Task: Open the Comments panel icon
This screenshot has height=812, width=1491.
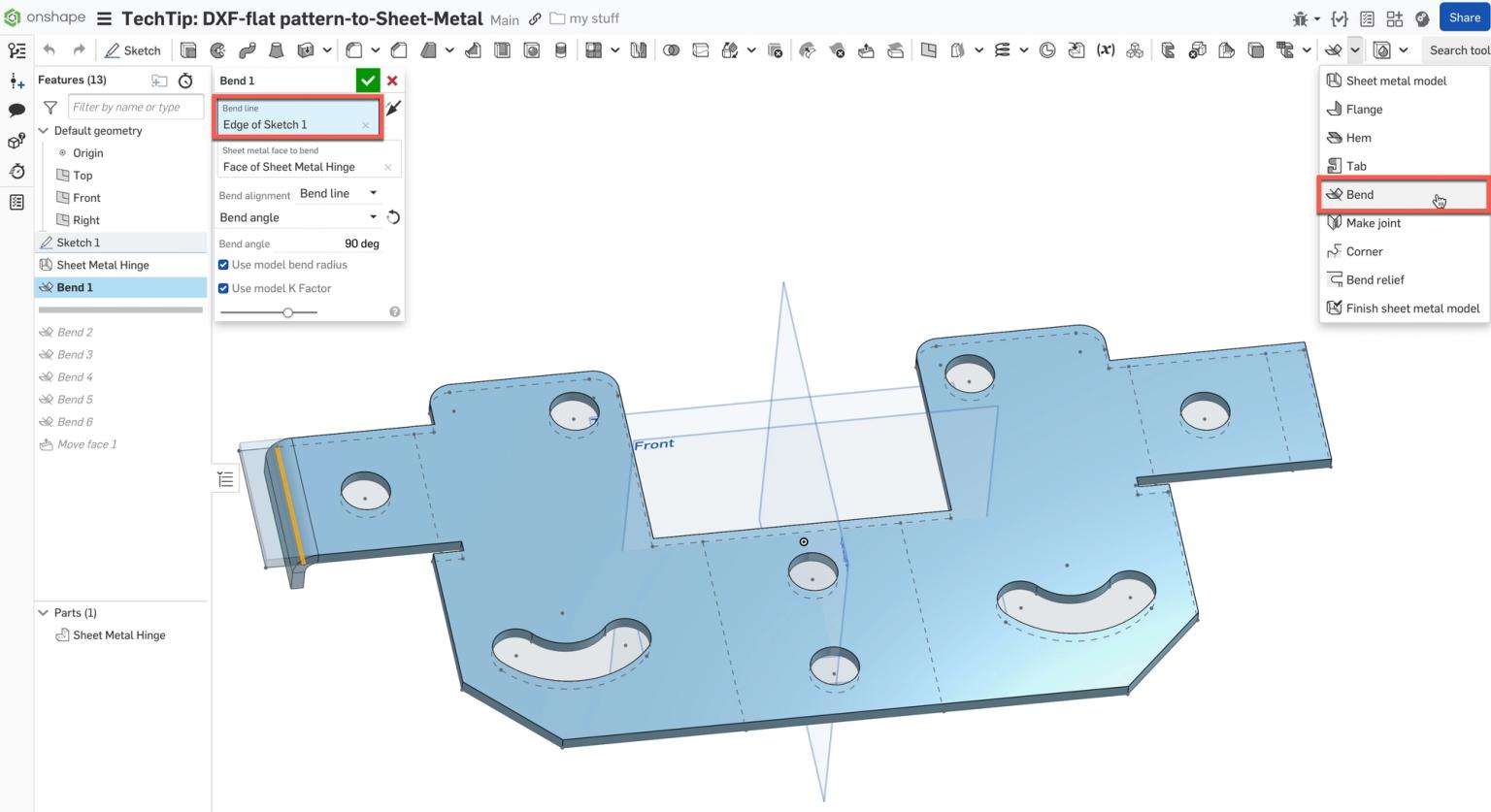Action: pyautogui.click(x=17, y=110)
